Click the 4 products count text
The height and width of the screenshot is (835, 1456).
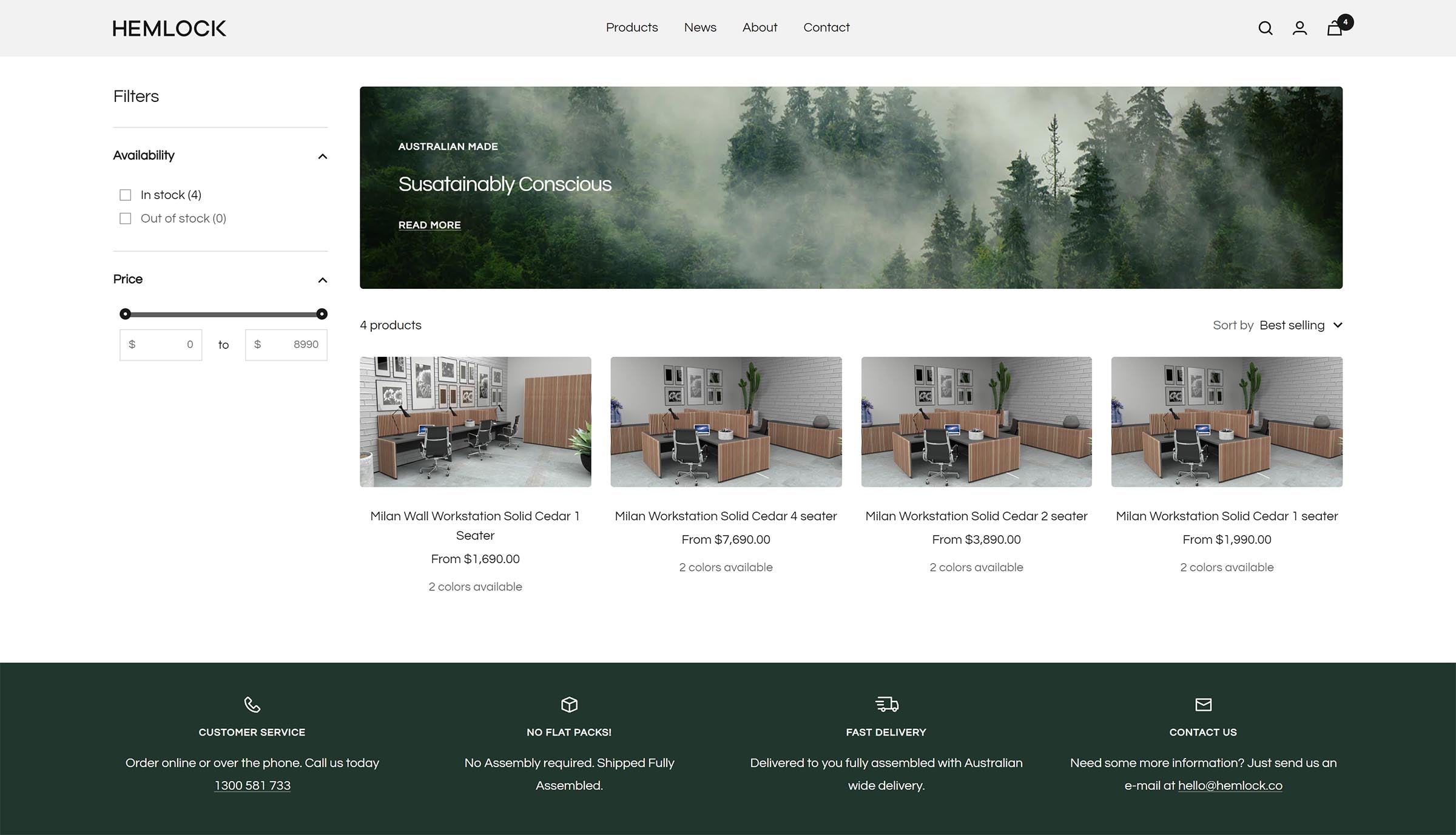pyautogui.click(x=391, y=325)
